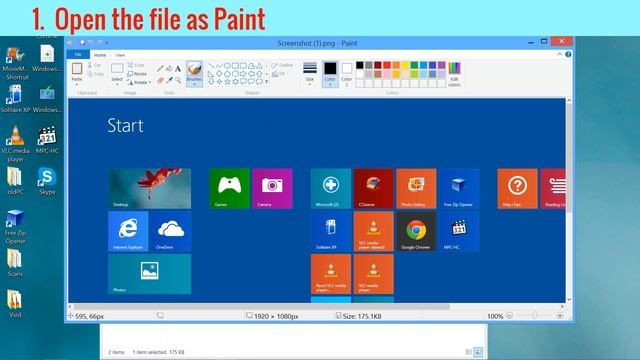The width and height of the screenshot is (640, 360).
Task: Choose the Diamond shape
Action: [219, 74]
